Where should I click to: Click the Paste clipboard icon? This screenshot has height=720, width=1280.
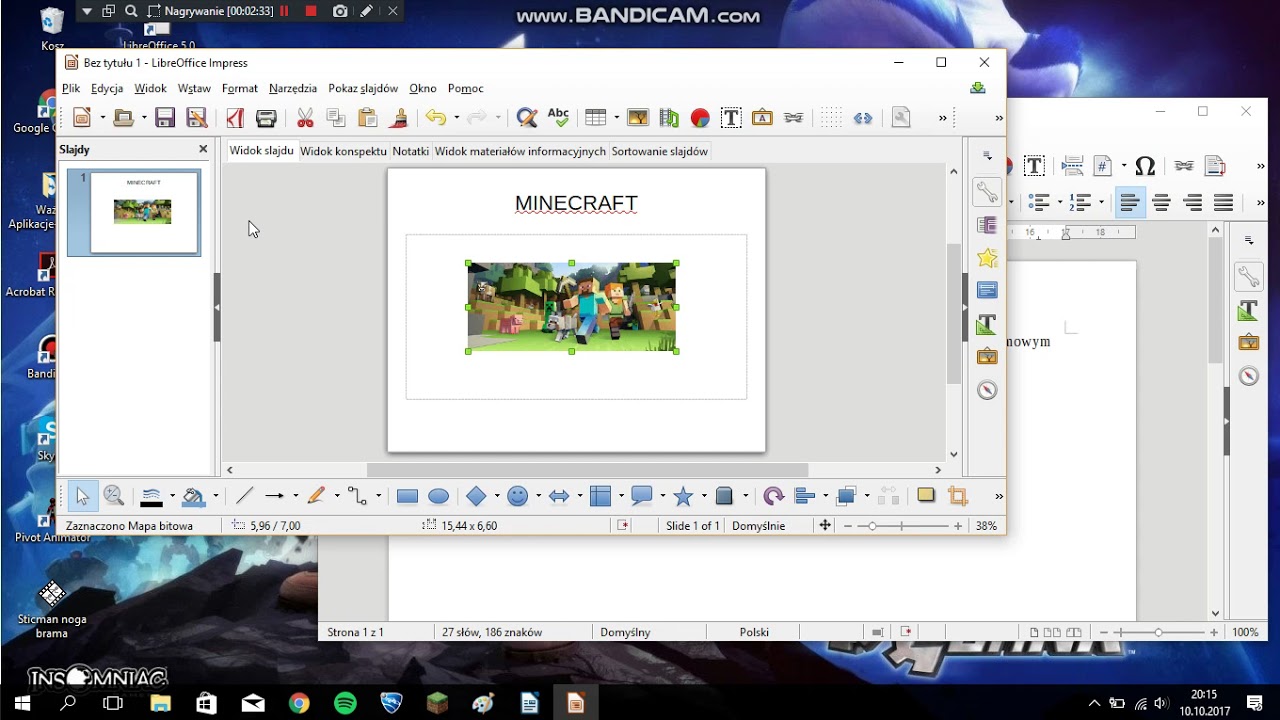367,118
